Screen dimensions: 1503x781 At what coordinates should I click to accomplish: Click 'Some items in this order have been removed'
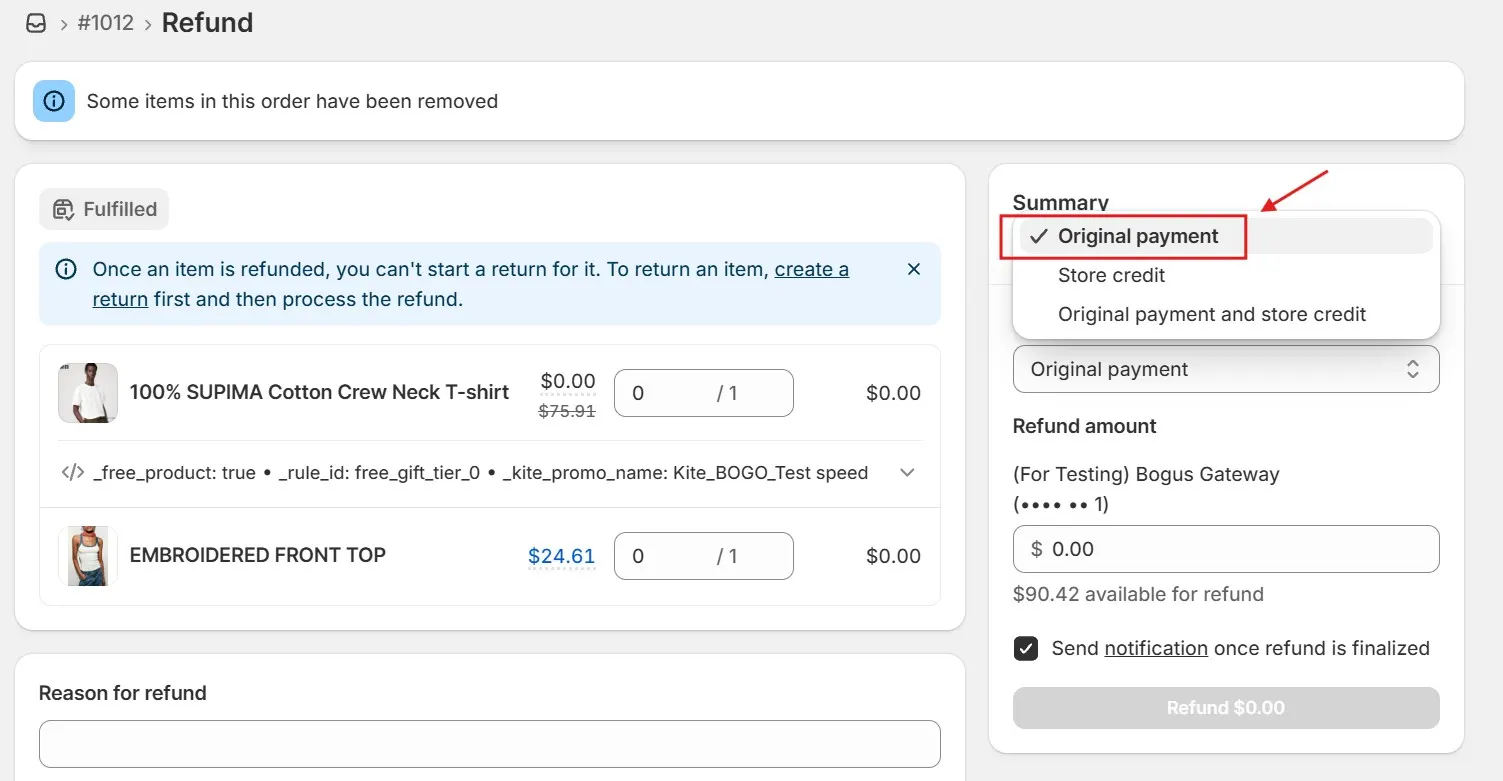point(292,101)
